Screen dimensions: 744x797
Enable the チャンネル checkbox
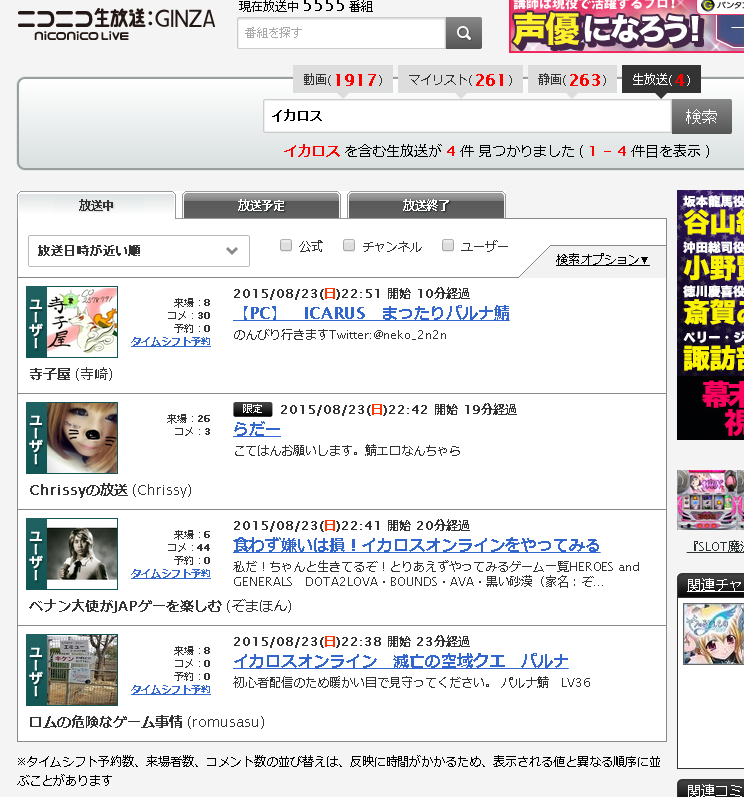(349, 246)
